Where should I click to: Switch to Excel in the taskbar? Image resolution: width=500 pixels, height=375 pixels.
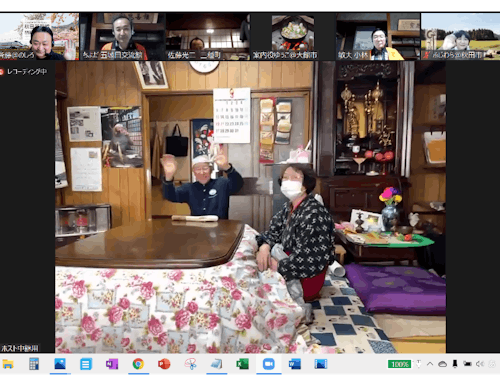[x=242, y=364]
